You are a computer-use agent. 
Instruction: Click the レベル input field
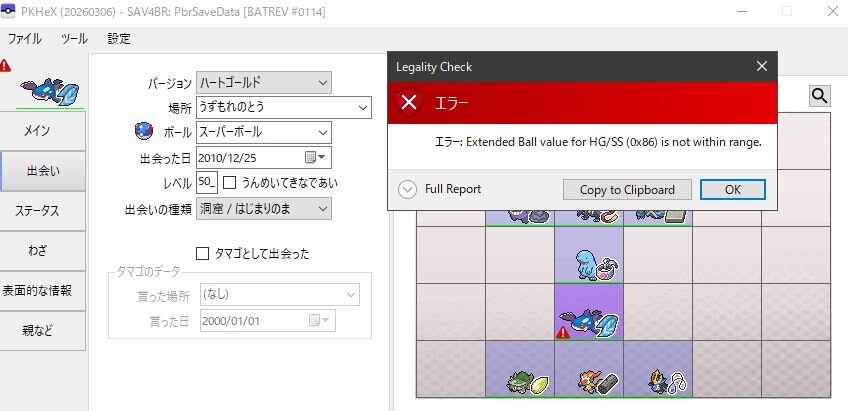point(206,182)
